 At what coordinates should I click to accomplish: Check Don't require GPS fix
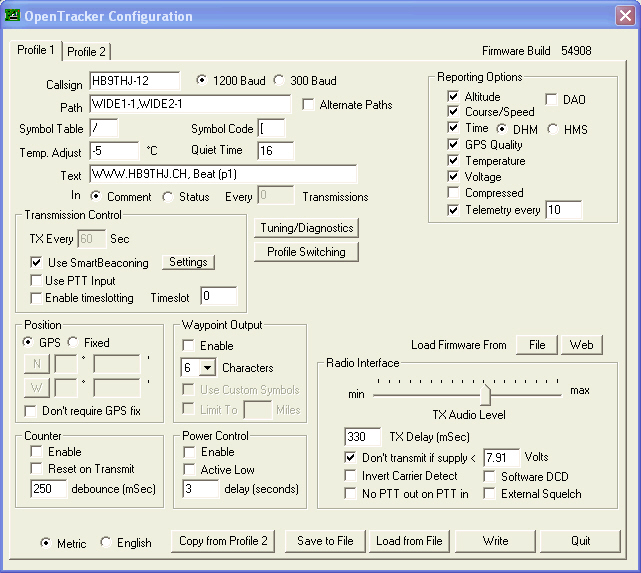pyautogui.click(x=31, y=411)
